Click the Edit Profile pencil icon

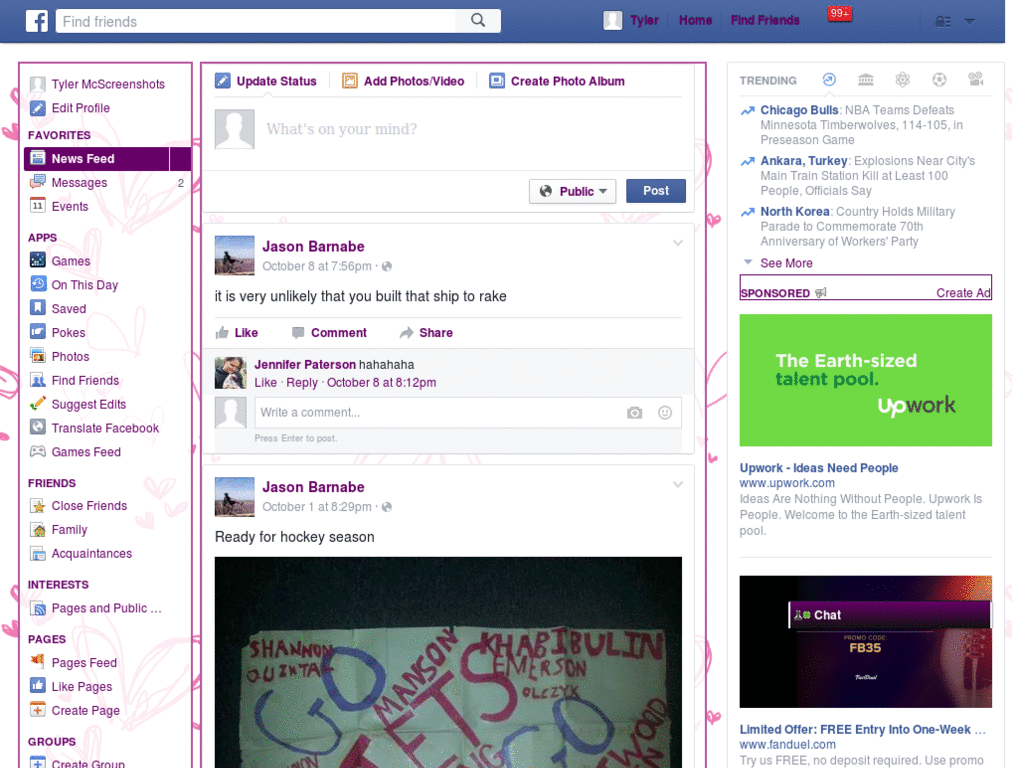38,108
